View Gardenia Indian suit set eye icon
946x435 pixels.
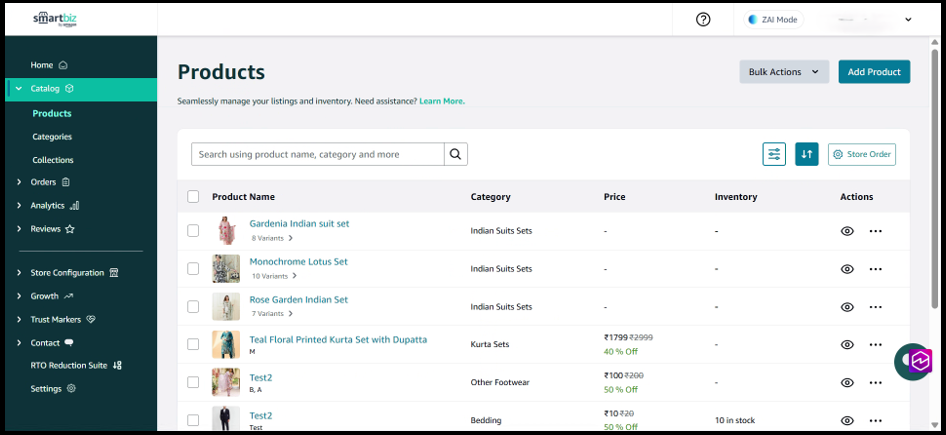[x=847, y=231]
